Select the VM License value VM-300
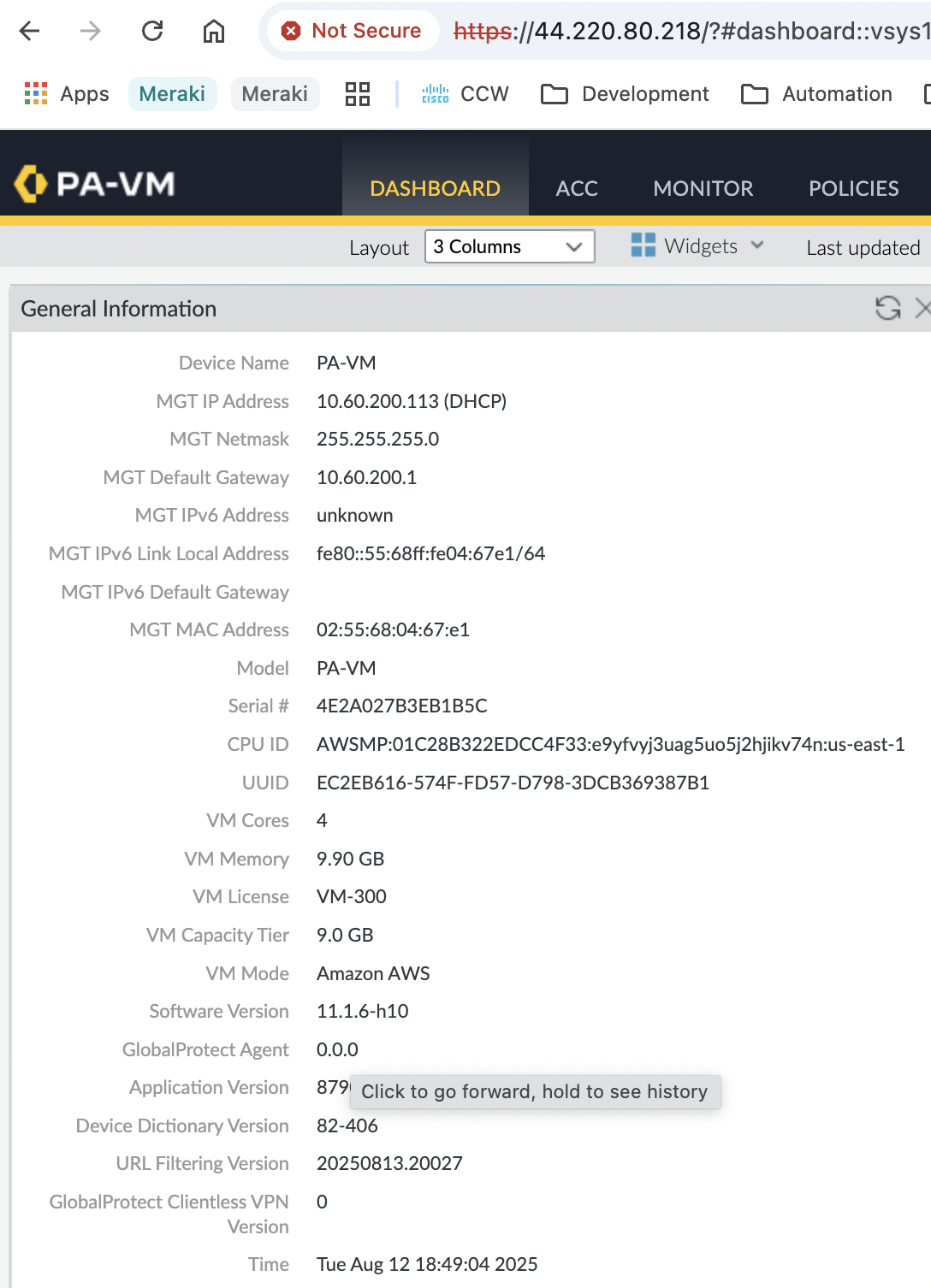The height and width of the screenshot is (1288, 931). coord(352,896)
